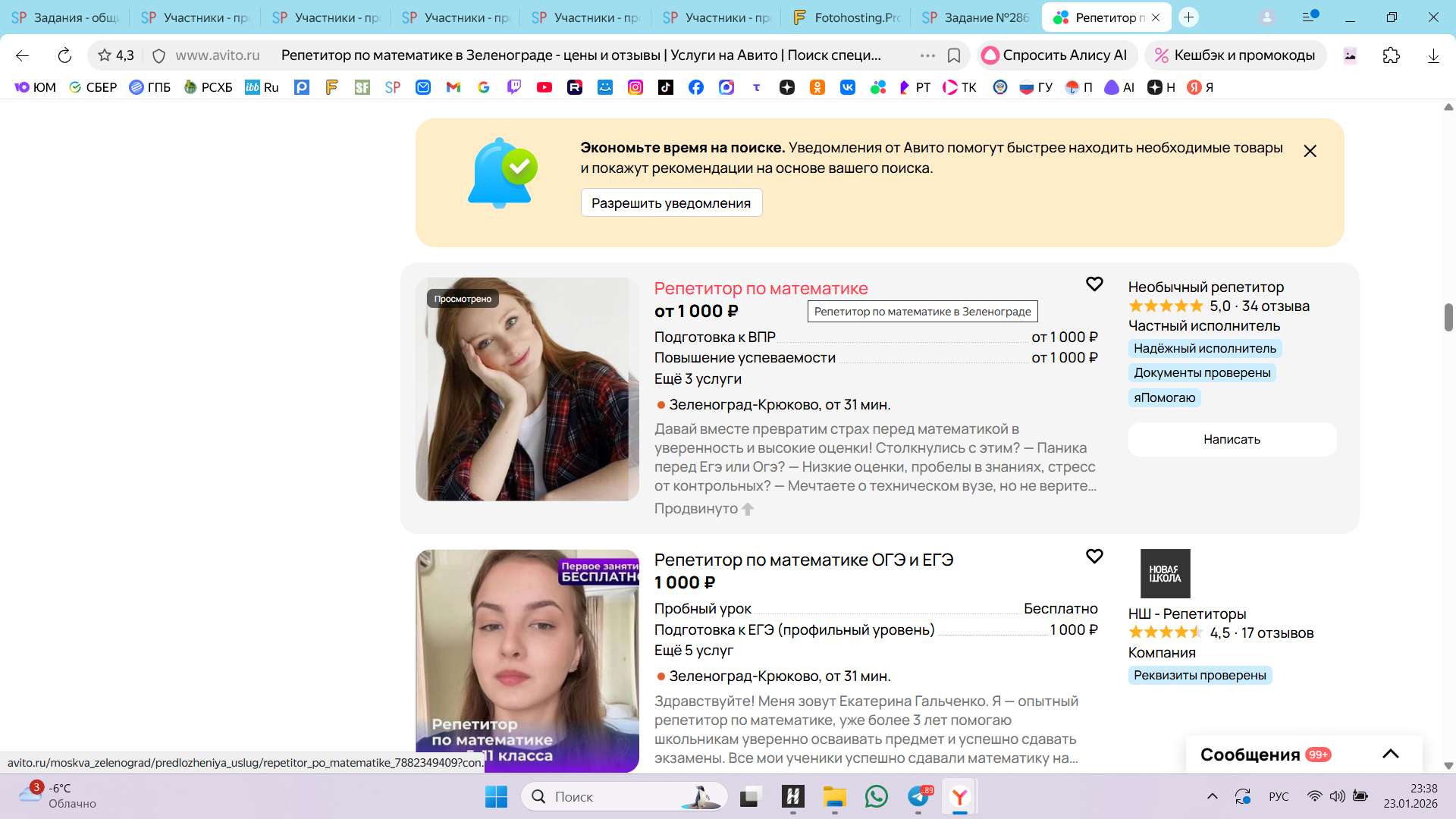Open the address bar three-dots menu
The image size is (1456, 819).
click(x=927, y=55)
